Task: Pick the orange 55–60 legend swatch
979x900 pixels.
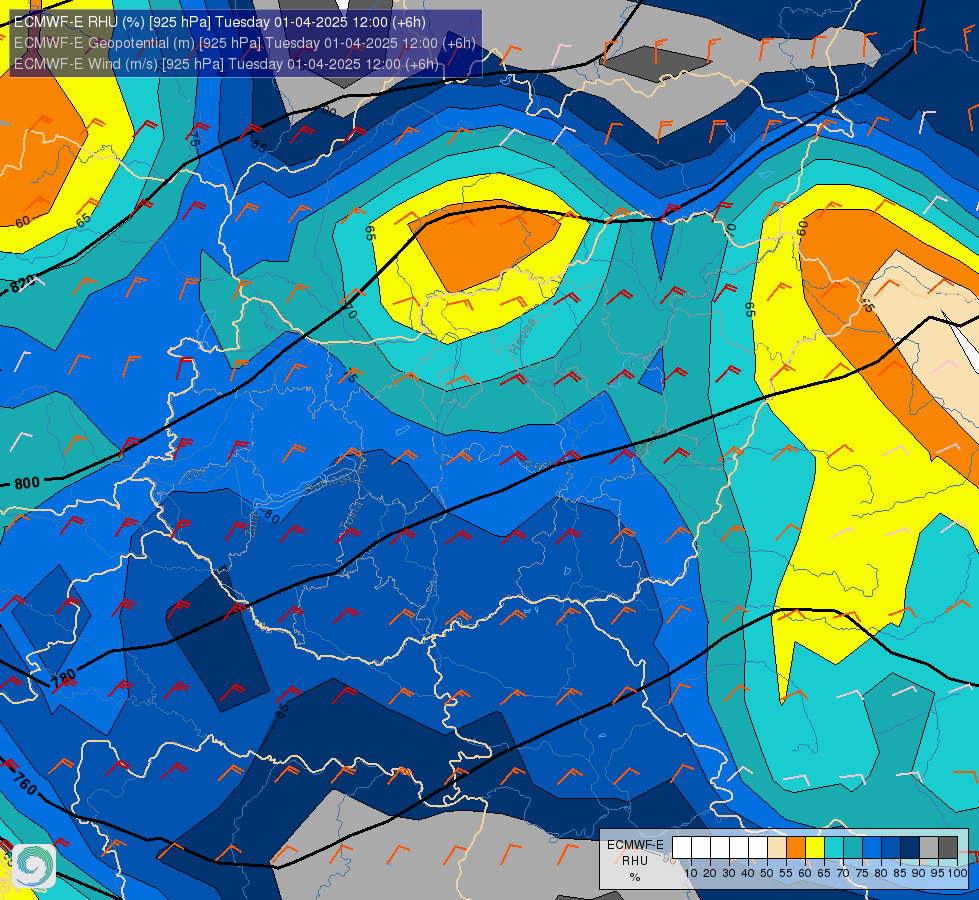Action: tap(796, 847)
